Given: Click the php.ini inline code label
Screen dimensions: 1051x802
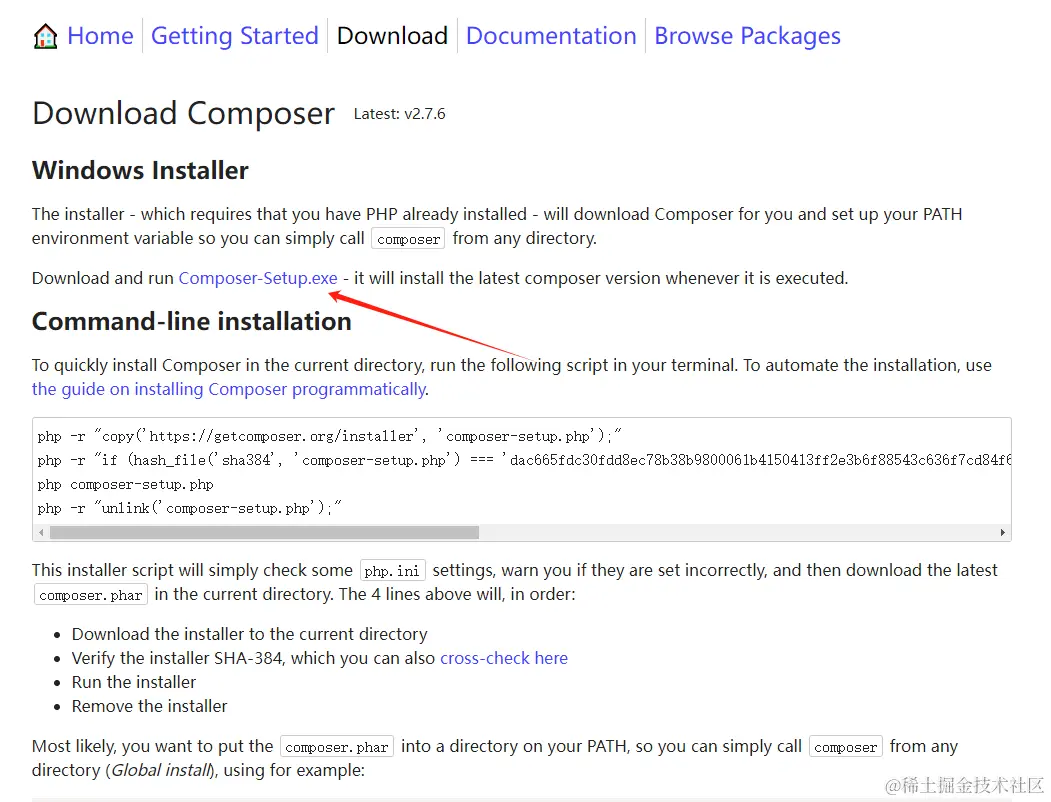Looking at the screenshot, I should (x=392, y=571).
